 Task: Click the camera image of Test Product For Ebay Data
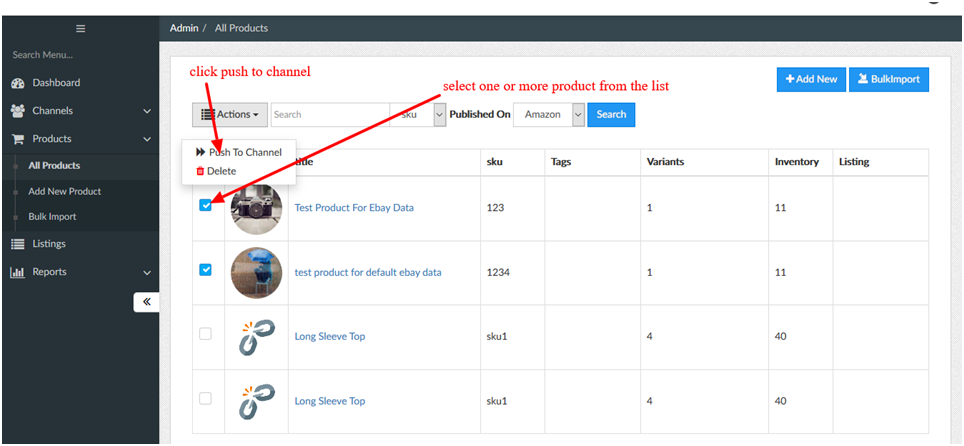coord(256,209)
